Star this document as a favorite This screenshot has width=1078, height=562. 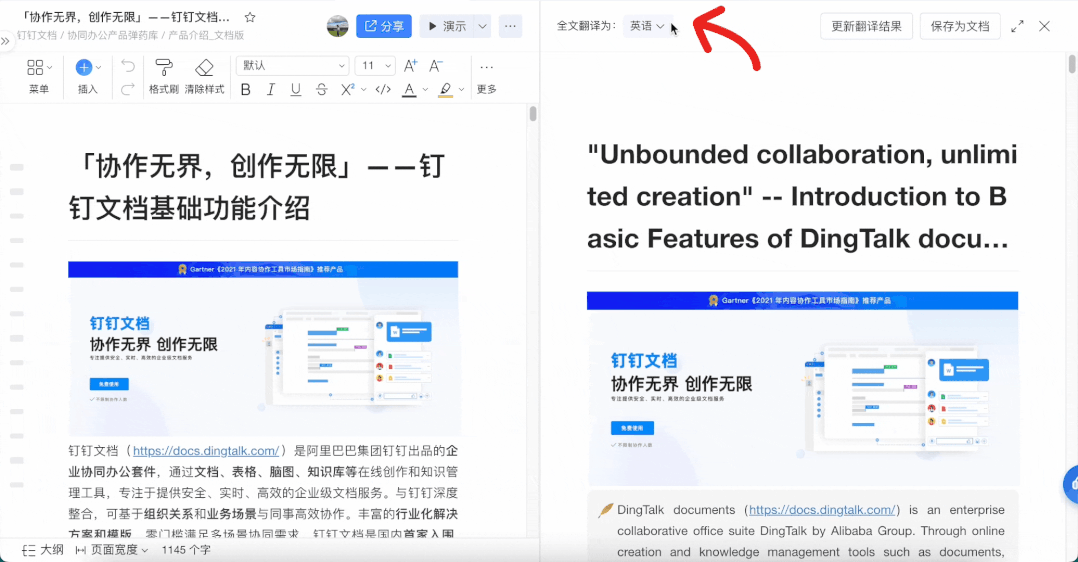pyautogui.click(x=250, y=18)
